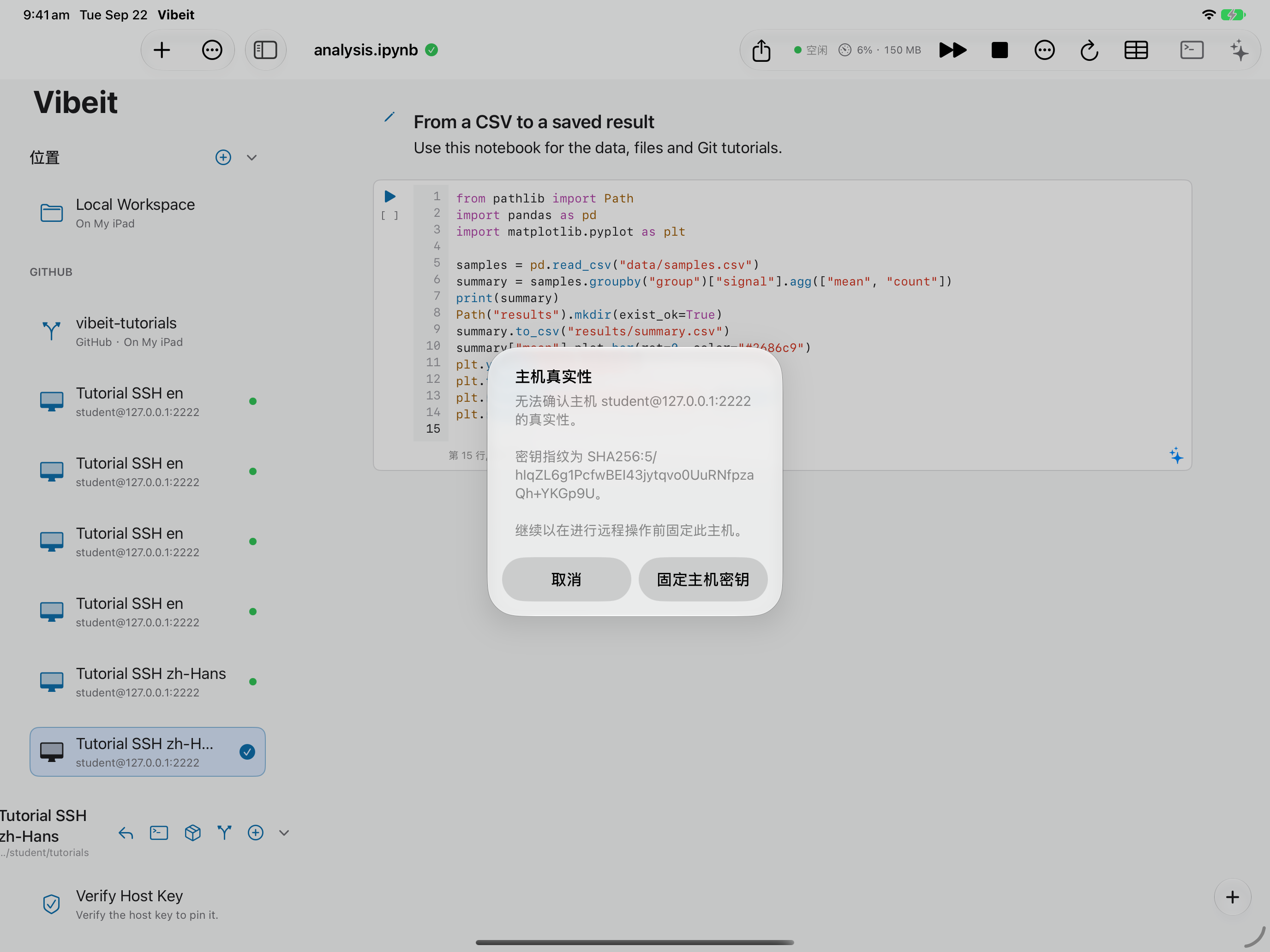Collapse the 位置 section with its chevron
Viewport: 1270px width, 952px height.
click(252, 157)
